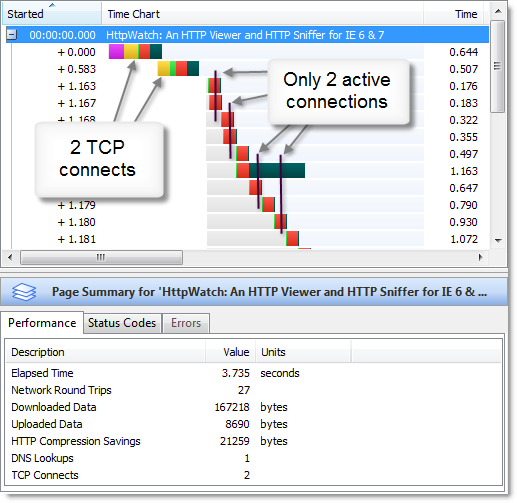The image size is (517, 503).
Task: Click the Description column header
Action: [105, 352]
